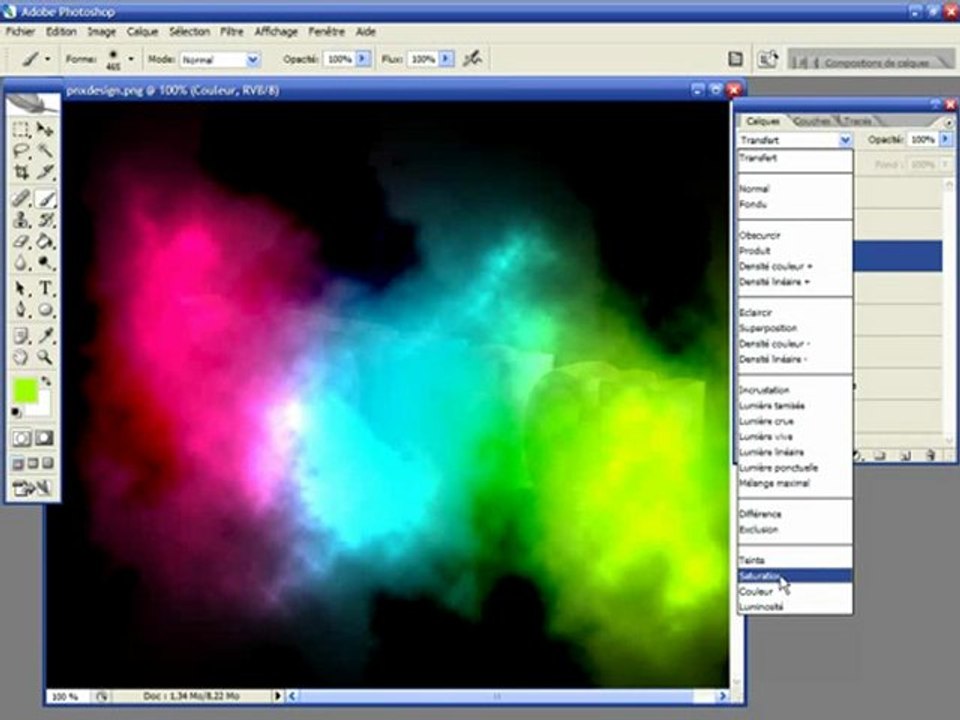Enable the airbrush option in options bar

click(472, 59)
